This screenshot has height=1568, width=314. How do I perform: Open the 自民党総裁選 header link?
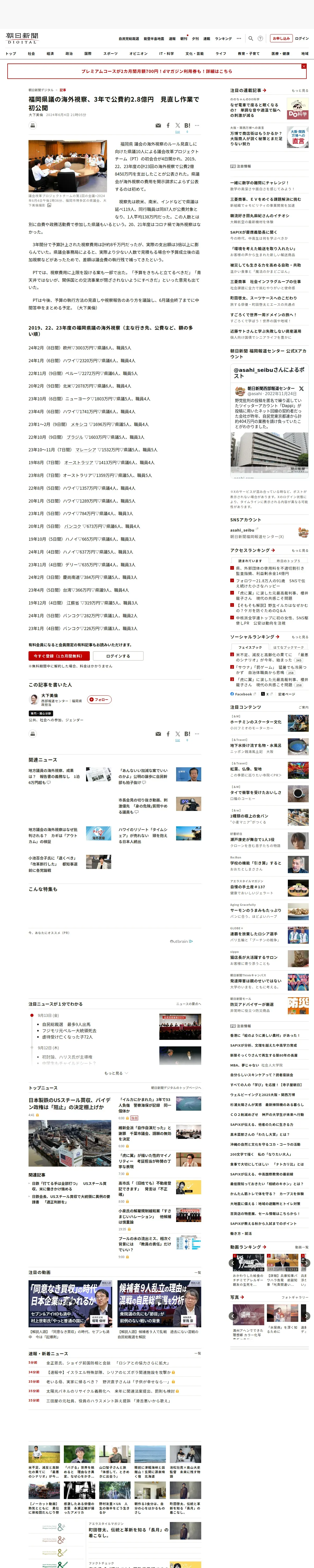coord(129,38)
